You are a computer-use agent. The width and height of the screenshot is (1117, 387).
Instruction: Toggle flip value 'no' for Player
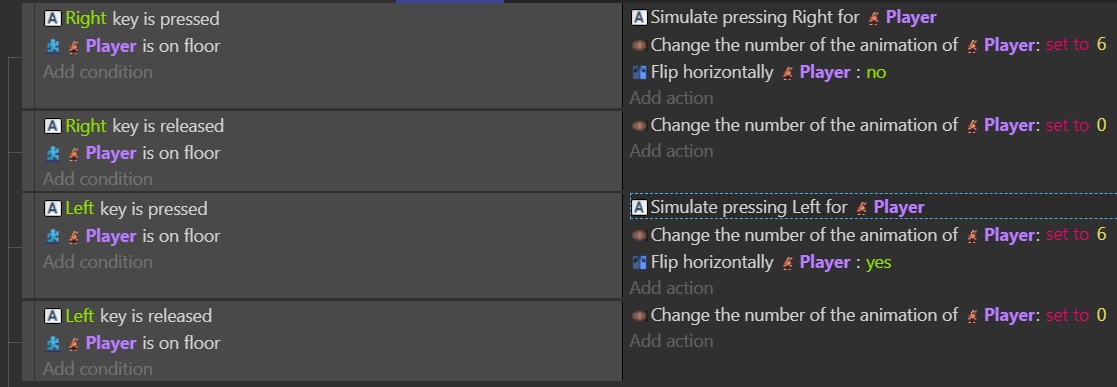(876, 72)
